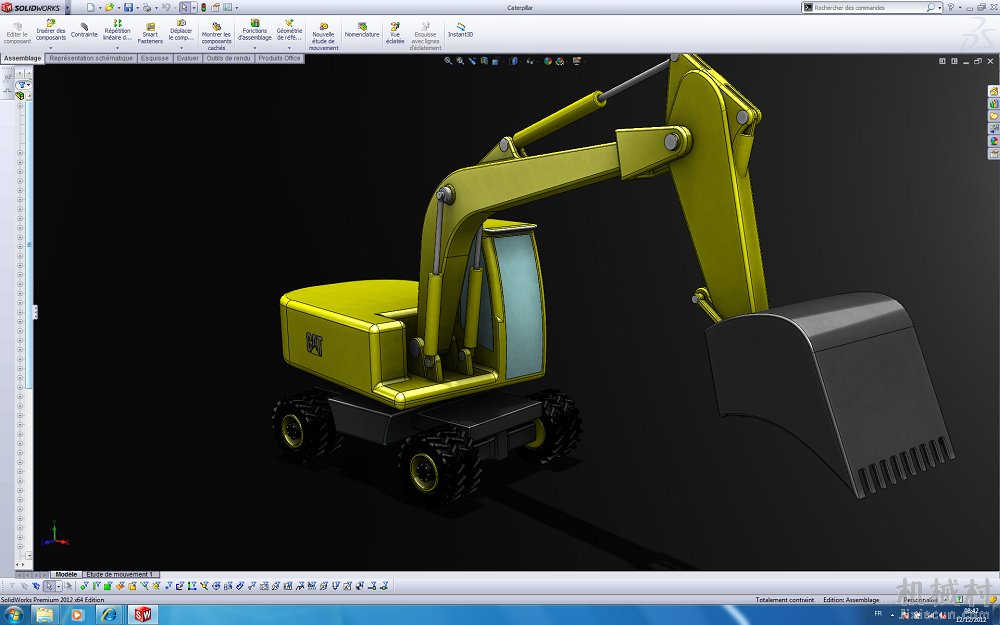This screenshot has width=1000, height=625.
Task: Open Internet Explorer from the taskbar
Action: (x=109, y=615)
